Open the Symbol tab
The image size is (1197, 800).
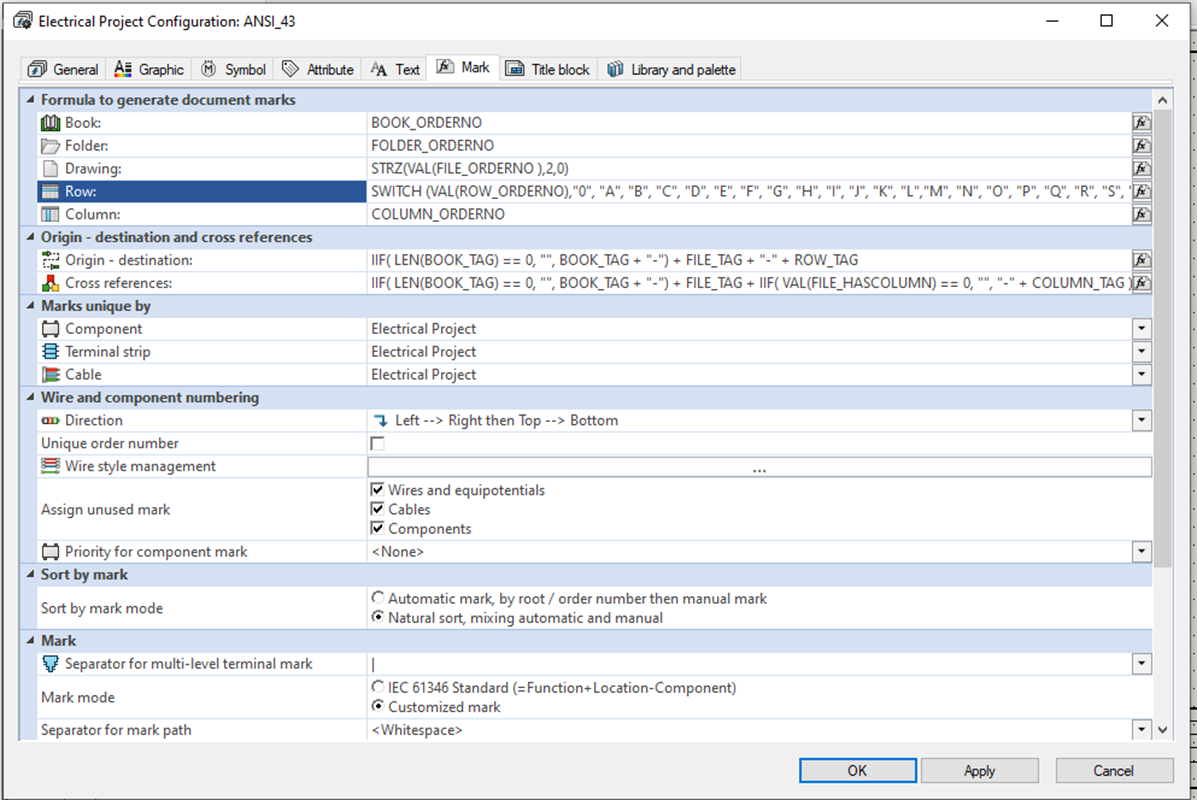[x=233, y=68]
